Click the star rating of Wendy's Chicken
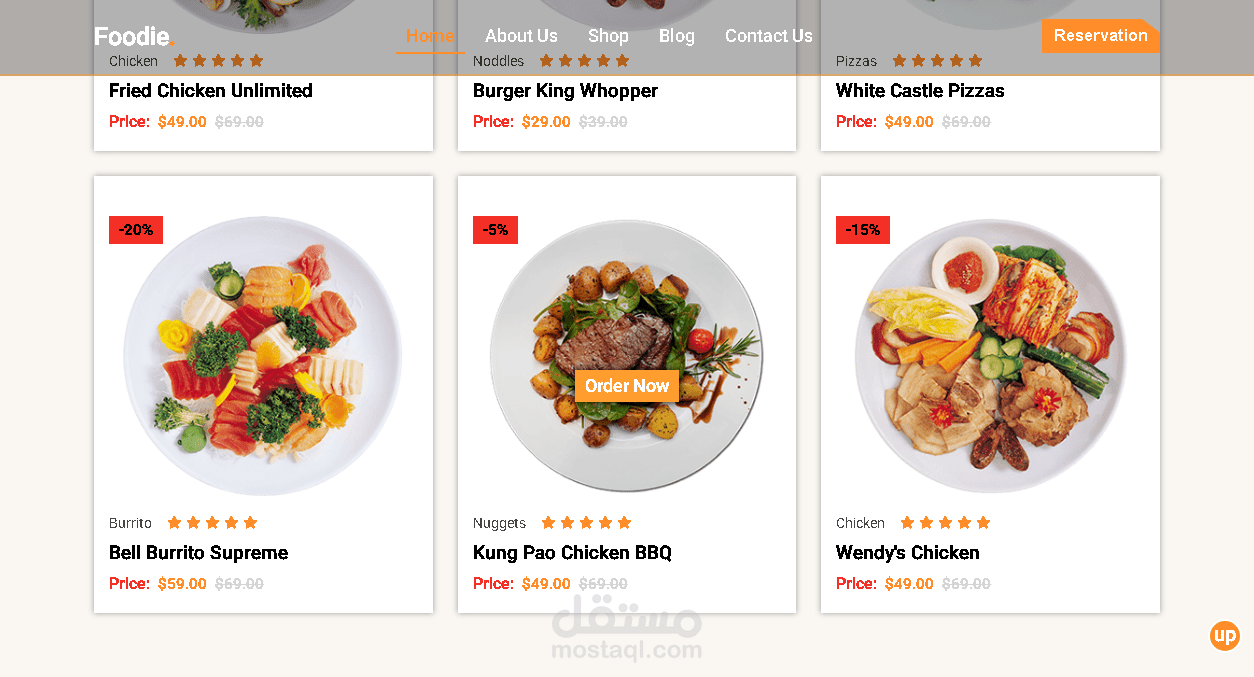 tap(945, 522)
